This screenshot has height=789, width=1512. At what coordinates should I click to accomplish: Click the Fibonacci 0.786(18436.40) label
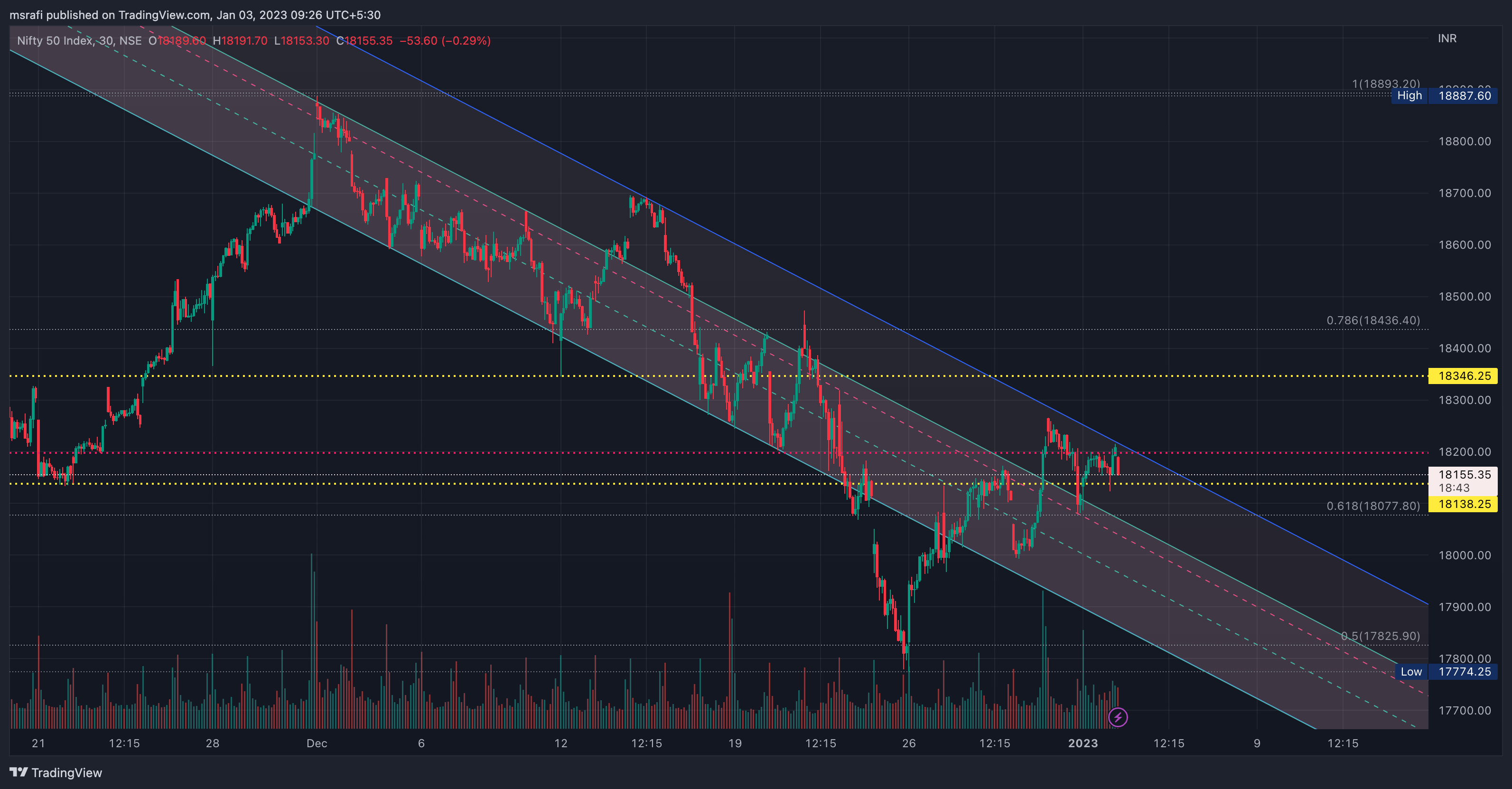click(1373, 320)
